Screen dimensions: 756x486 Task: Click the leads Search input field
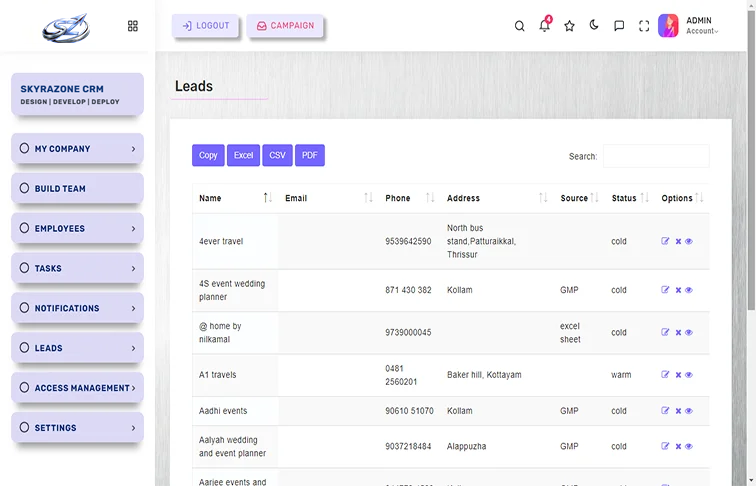[655, 156]
